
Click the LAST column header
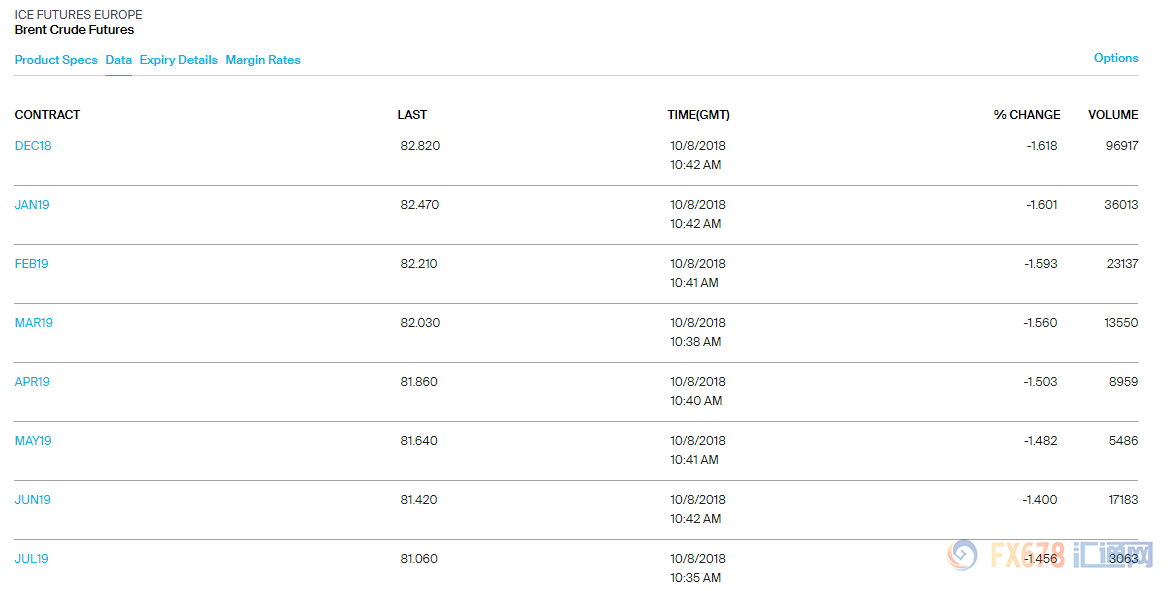tap(412, 115)
